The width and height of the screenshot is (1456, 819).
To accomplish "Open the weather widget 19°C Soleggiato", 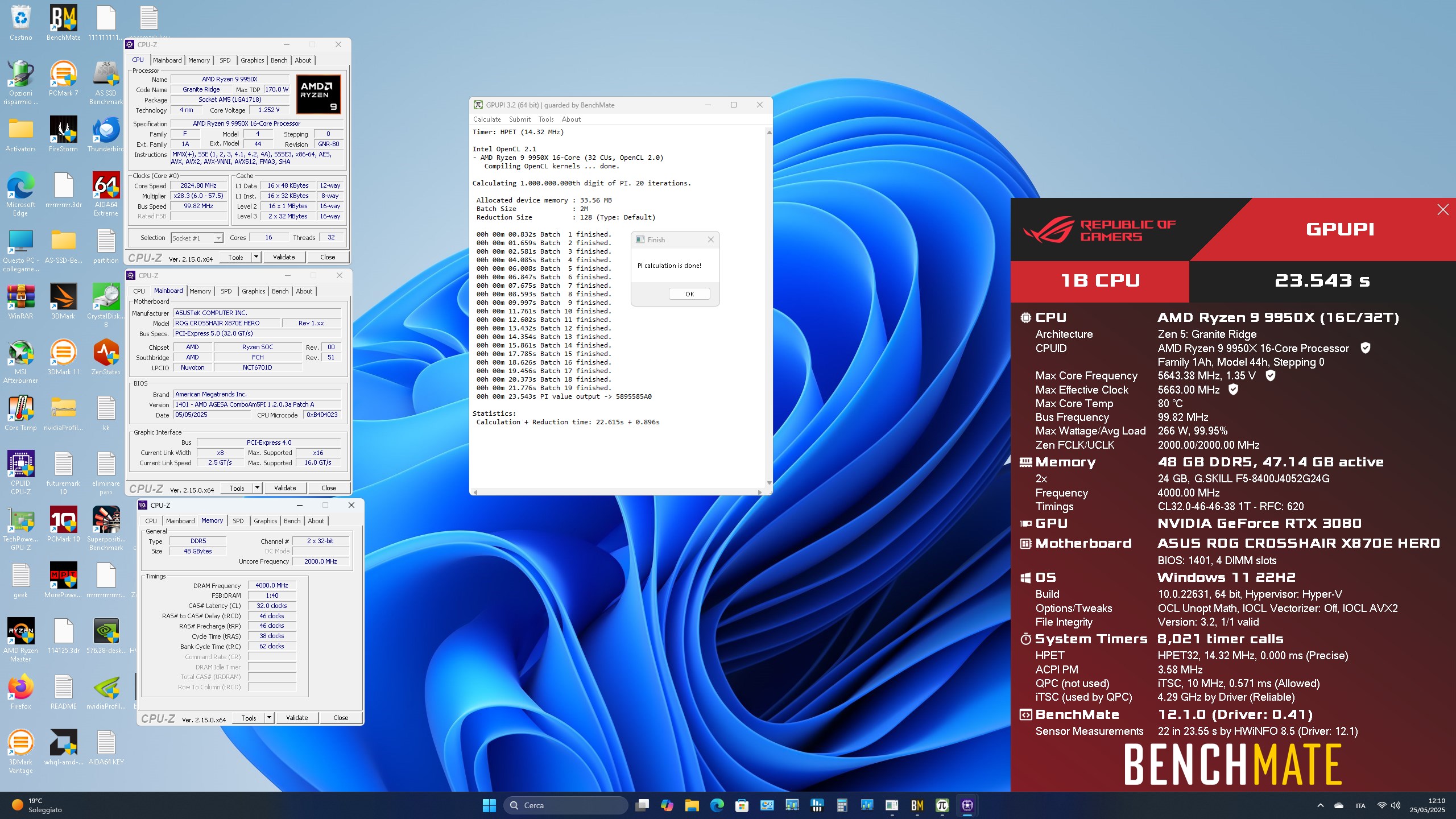I will [x=37, y=805].
